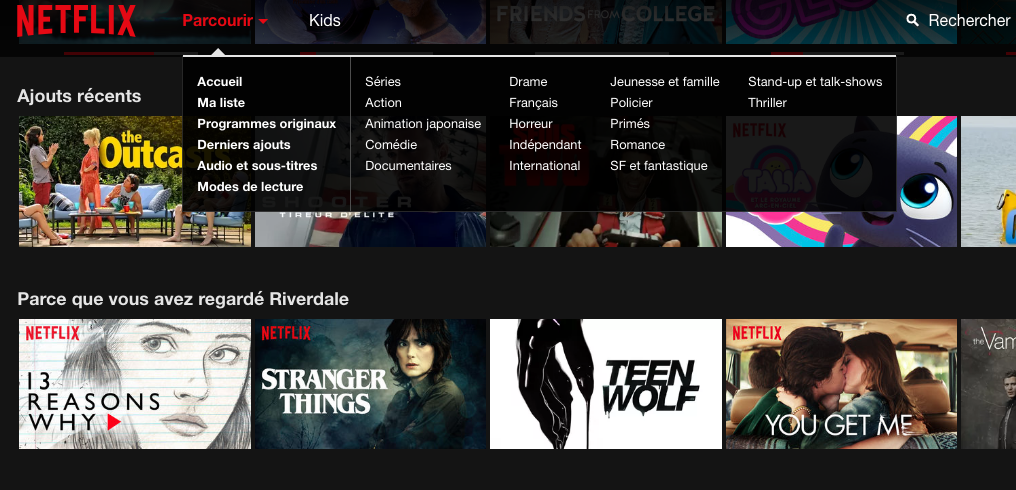Pick the Documentaires genre link
This screenshot has height=490, width=1016.
[408, 165]
